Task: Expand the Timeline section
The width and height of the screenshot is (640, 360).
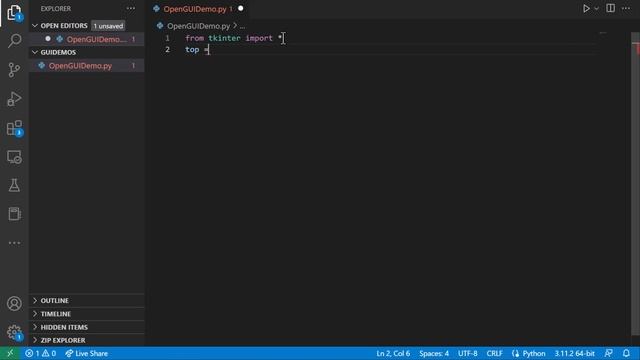Action: point(56,314)
